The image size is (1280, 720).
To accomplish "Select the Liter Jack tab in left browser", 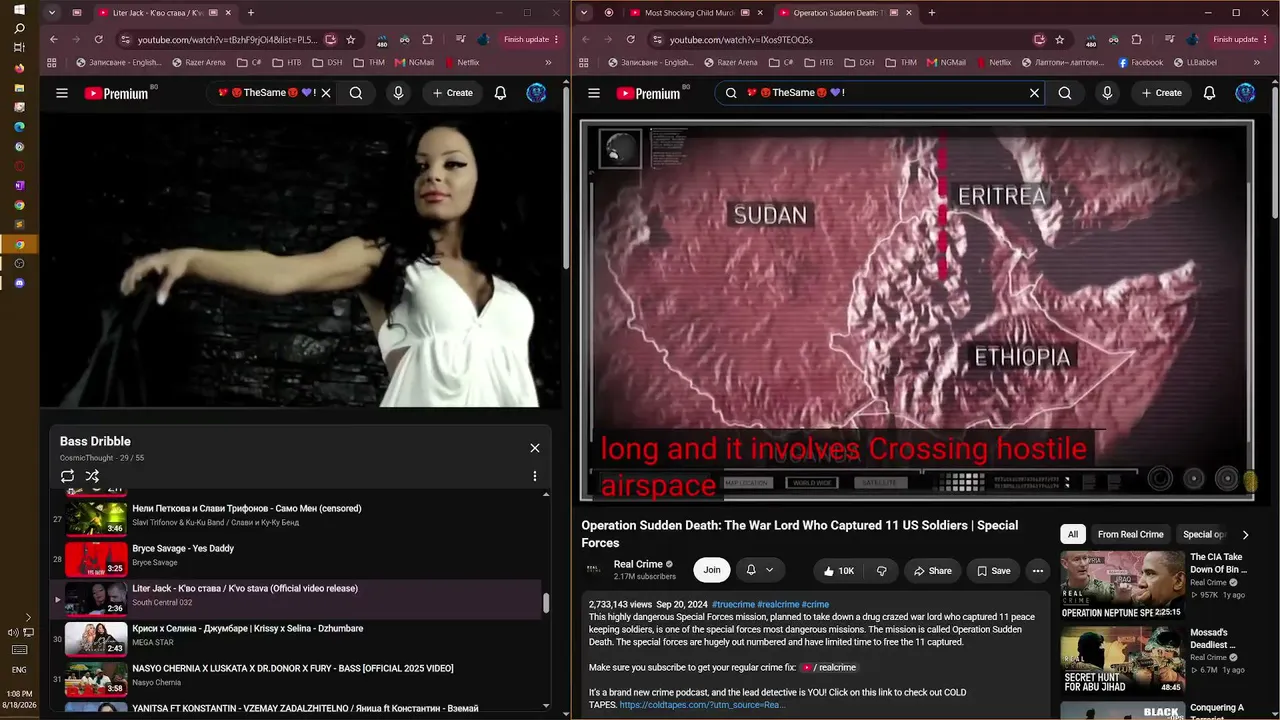I will (165, 13).
